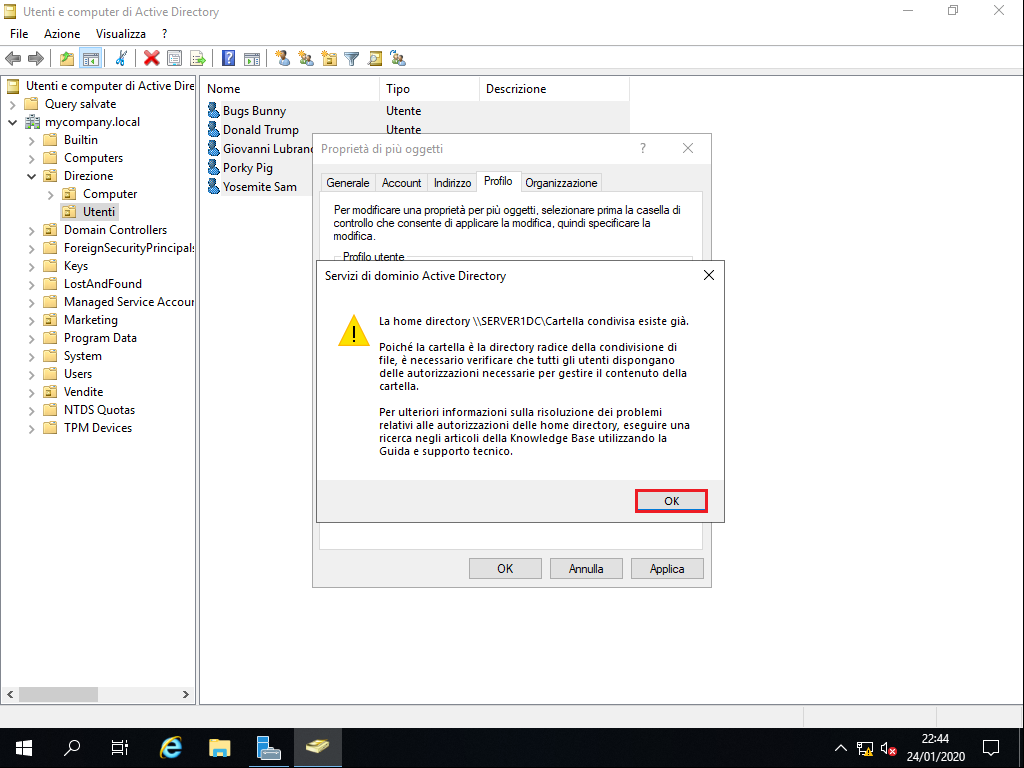Switch to the Generale tab
Screen dimensions: 1024x768
(x=348, y=183)
